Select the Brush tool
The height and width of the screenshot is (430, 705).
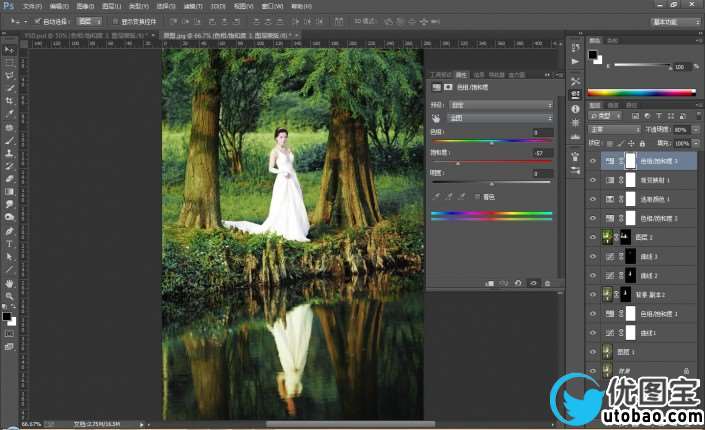click(9, 140)
